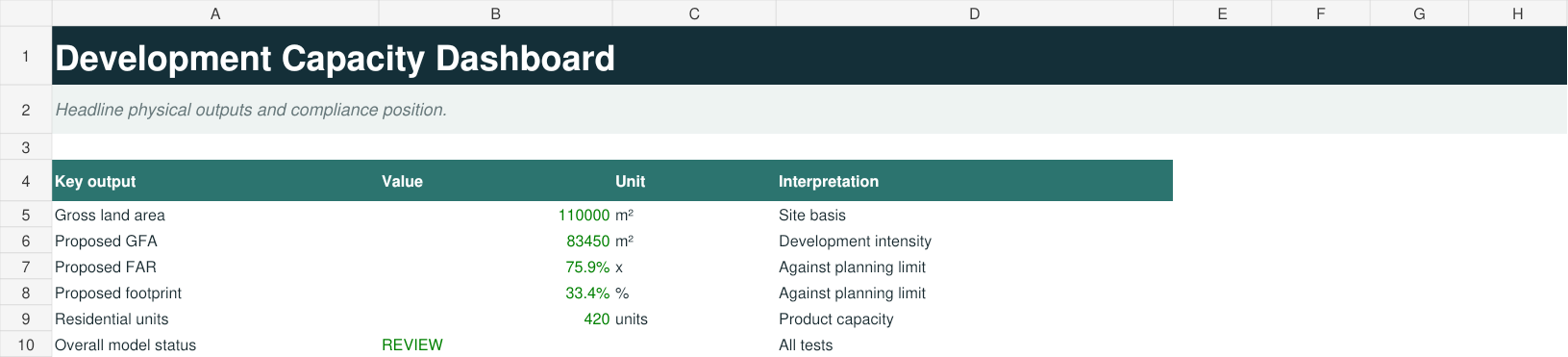This screenshot has width=1568, height=357.
Task: Click the 'Proposed FAR' cell
Action: (215, 267)
